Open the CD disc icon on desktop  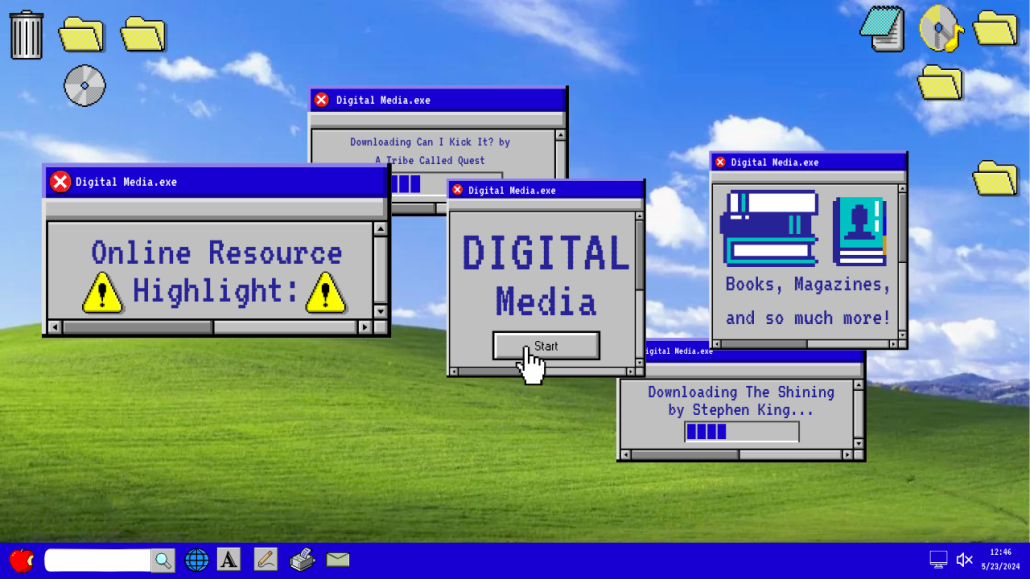(85, 85)
